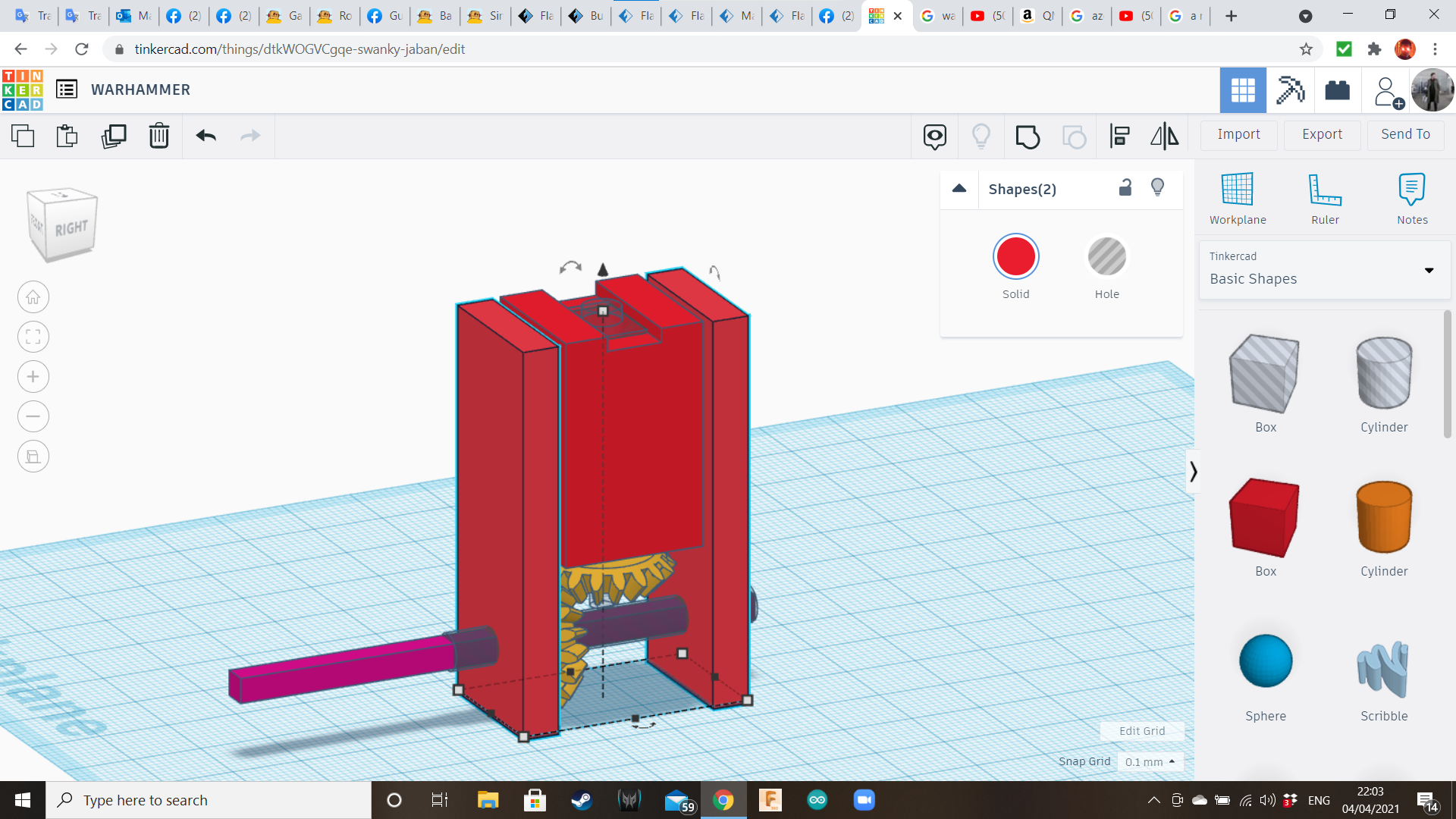Screen dimensions: 1456x819
Task: Toggle the lock shape property
Action: tap(1125, 188)
